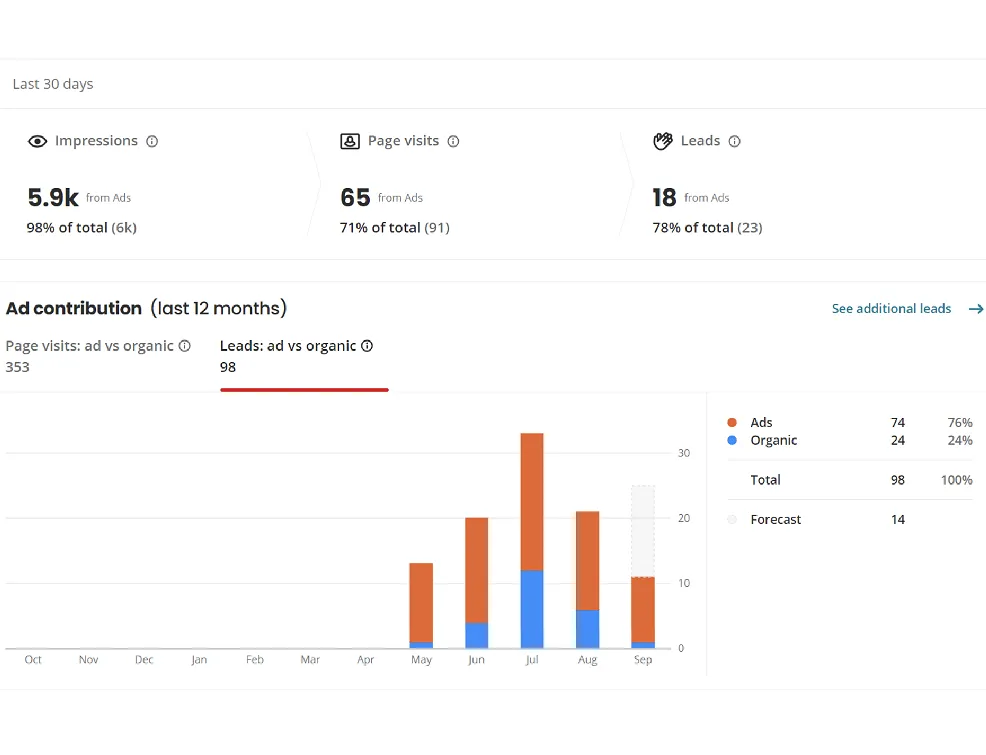Click the info icon beside Impressions

click(x=152, y=142)
